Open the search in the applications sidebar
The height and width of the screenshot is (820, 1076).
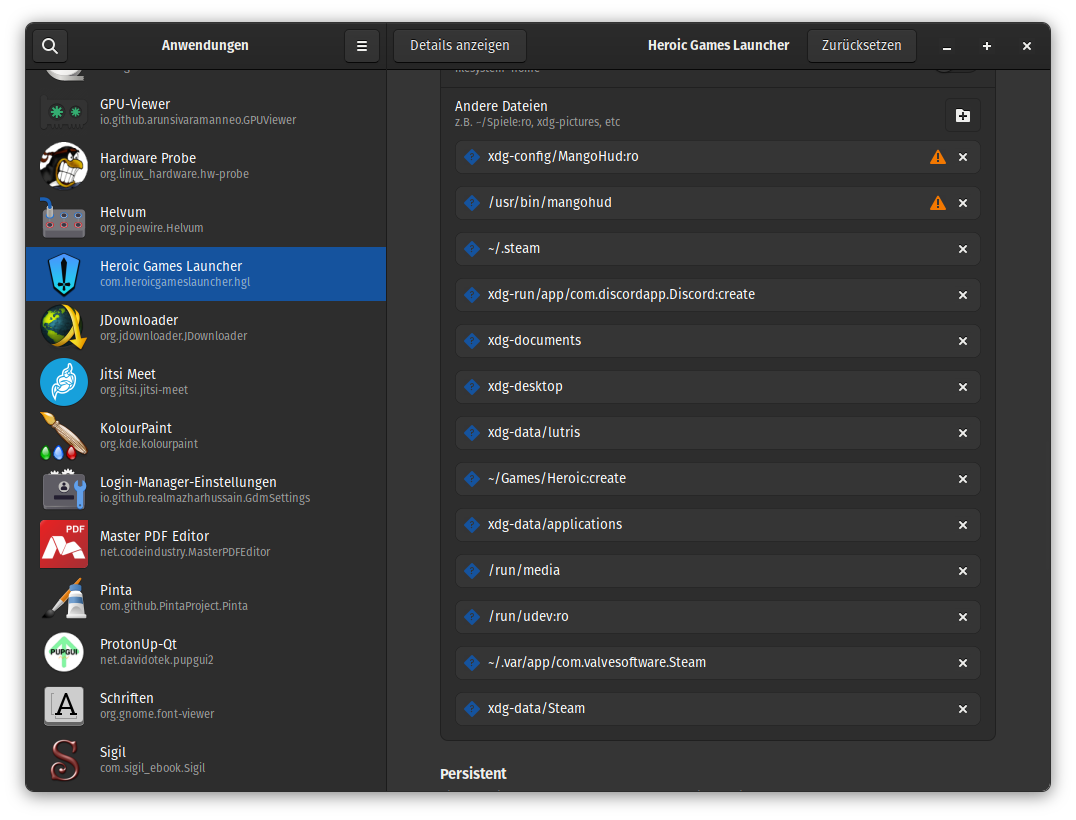50,46
